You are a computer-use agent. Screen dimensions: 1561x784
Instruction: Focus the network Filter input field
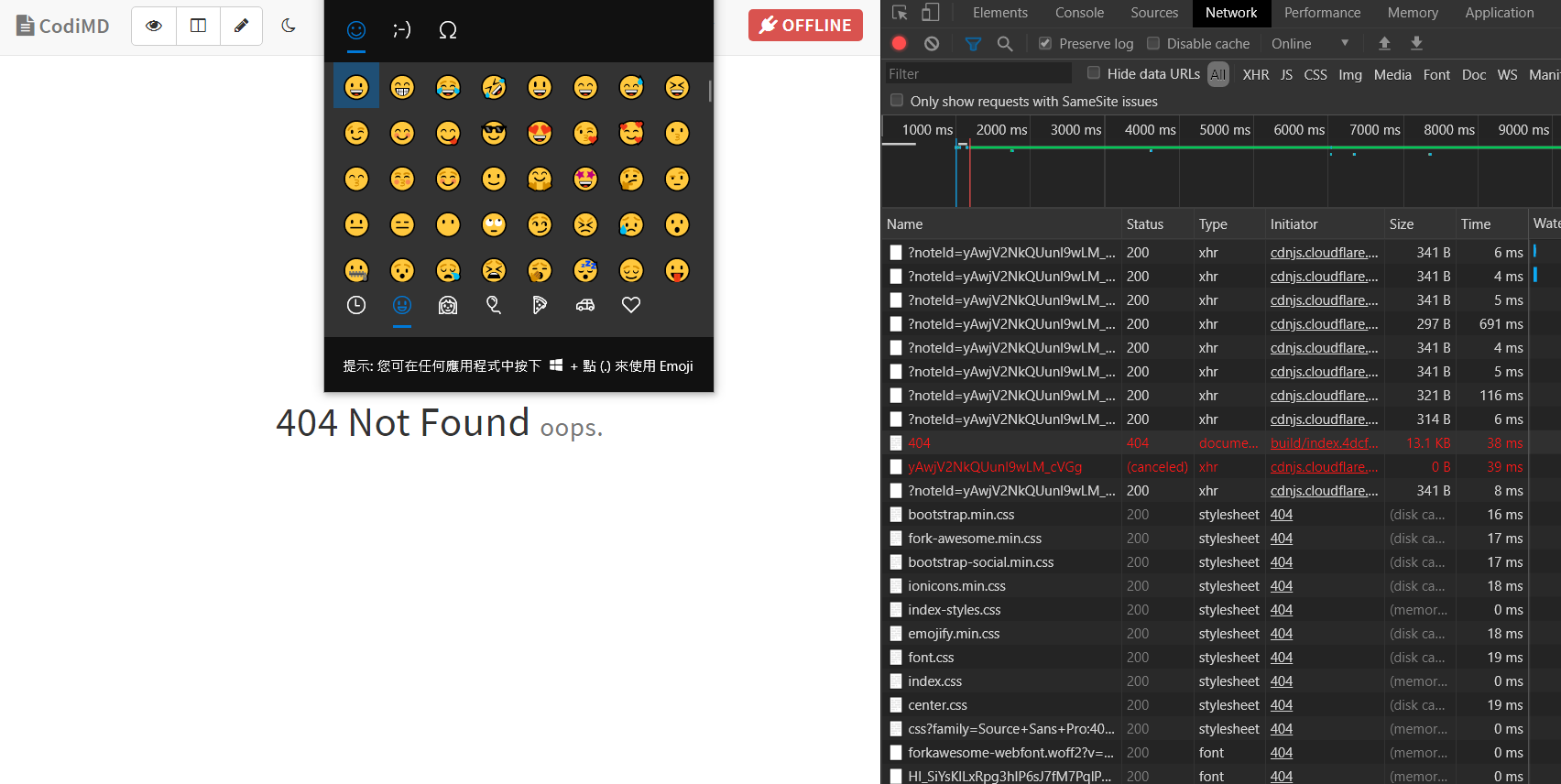(x=977, y=73)
